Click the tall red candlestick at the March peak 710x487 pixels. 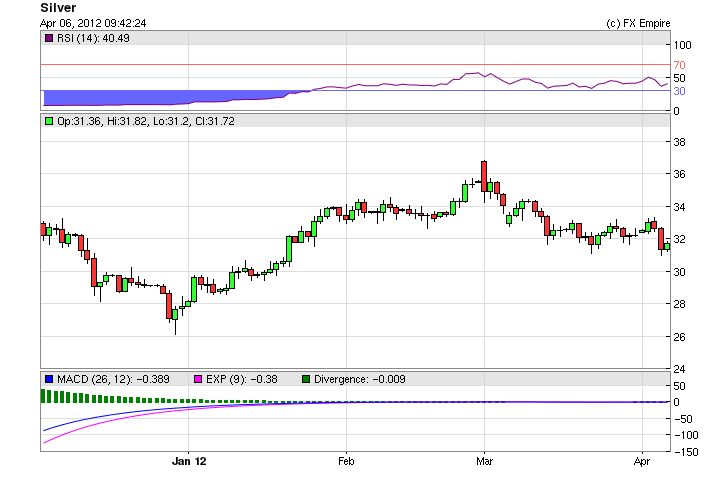pos(484,177)
